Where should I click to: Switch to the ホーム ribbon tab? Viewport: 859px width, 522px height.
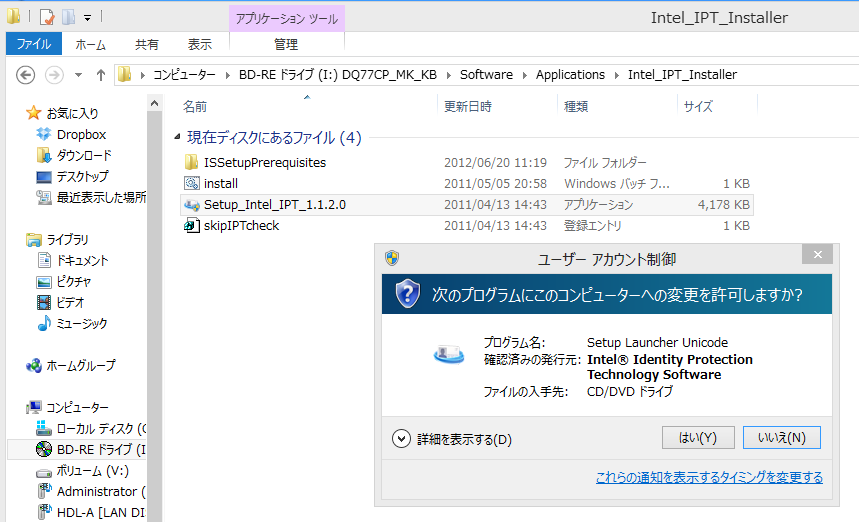click(x=90, y=44)
